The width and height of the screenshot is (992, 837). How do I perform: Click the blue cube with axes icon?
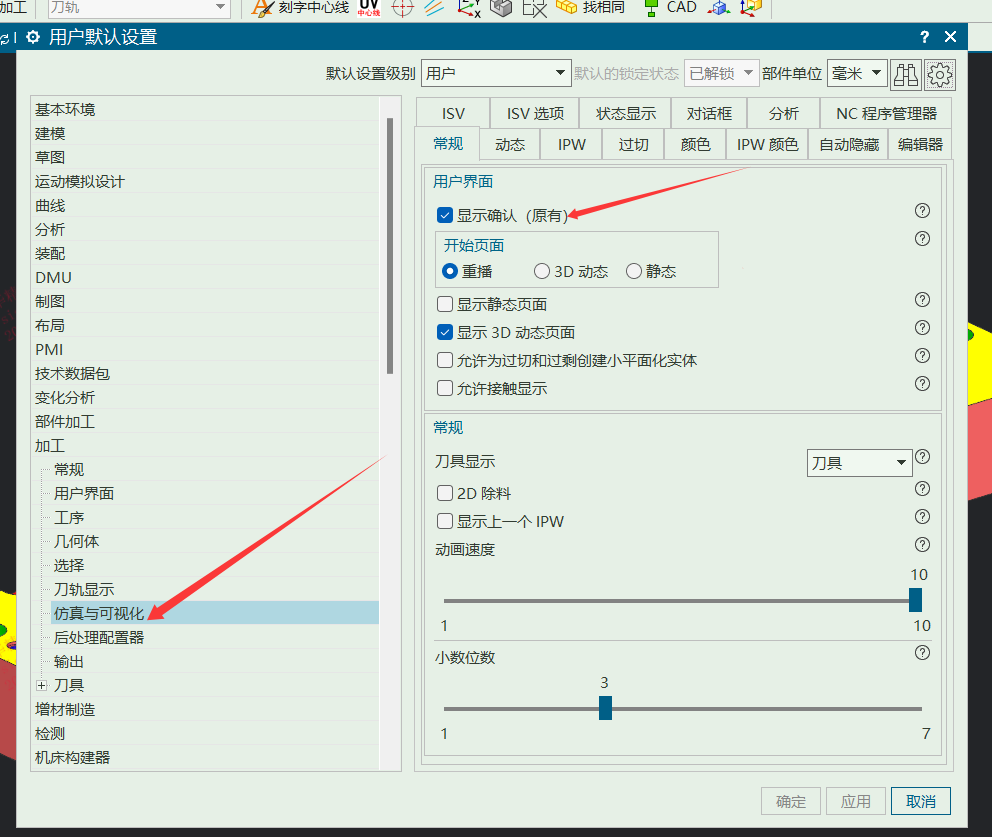(719, 8)
